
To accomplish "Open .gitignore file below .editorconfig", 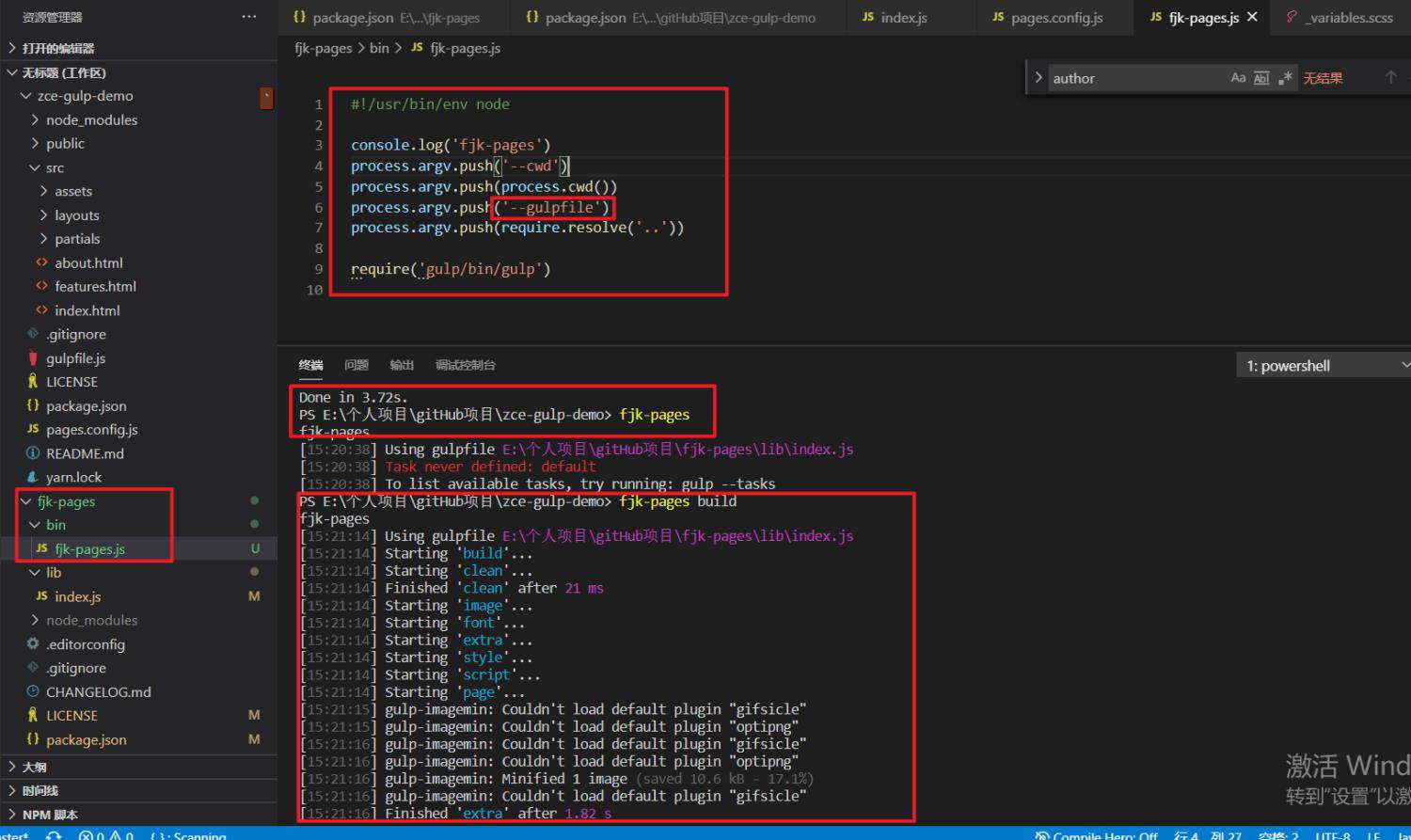I will pyautogui.click(x=75, y=668).
